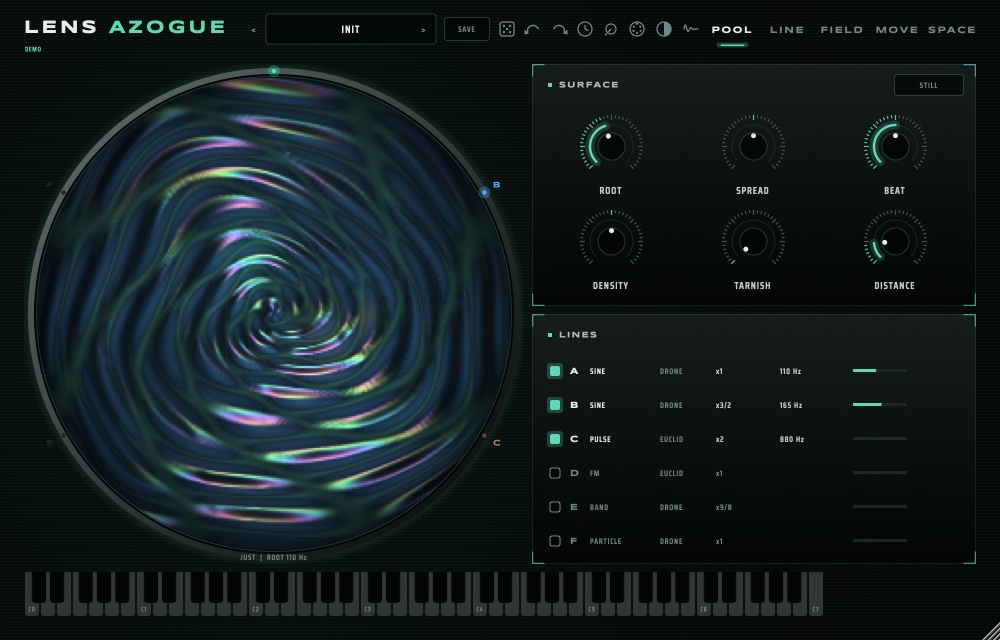Play the C1 key on keyboard
Image resolution: width=1000 pixels, height=640 pixels.
[x=143, y=609]
